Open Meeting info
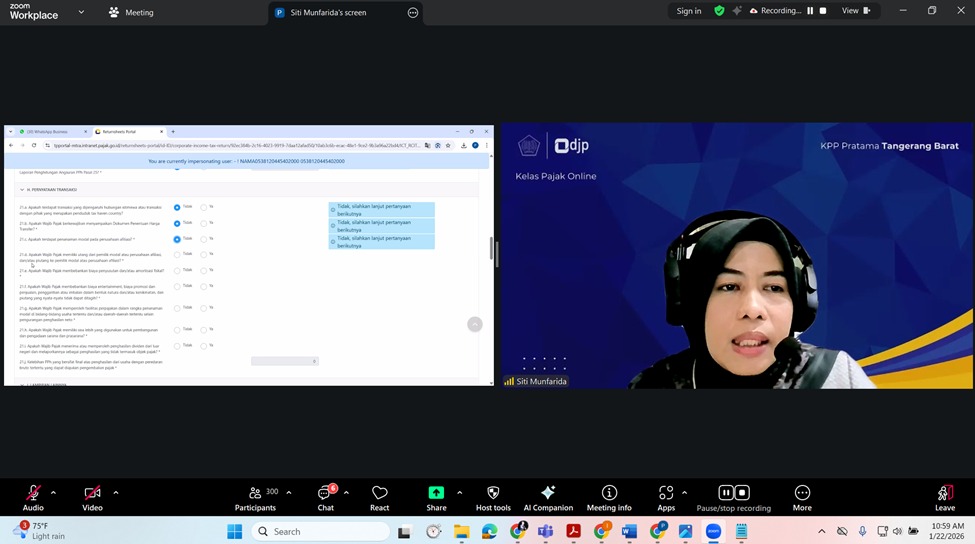This screenshot has width=975, height=544. tap(609, 493)
